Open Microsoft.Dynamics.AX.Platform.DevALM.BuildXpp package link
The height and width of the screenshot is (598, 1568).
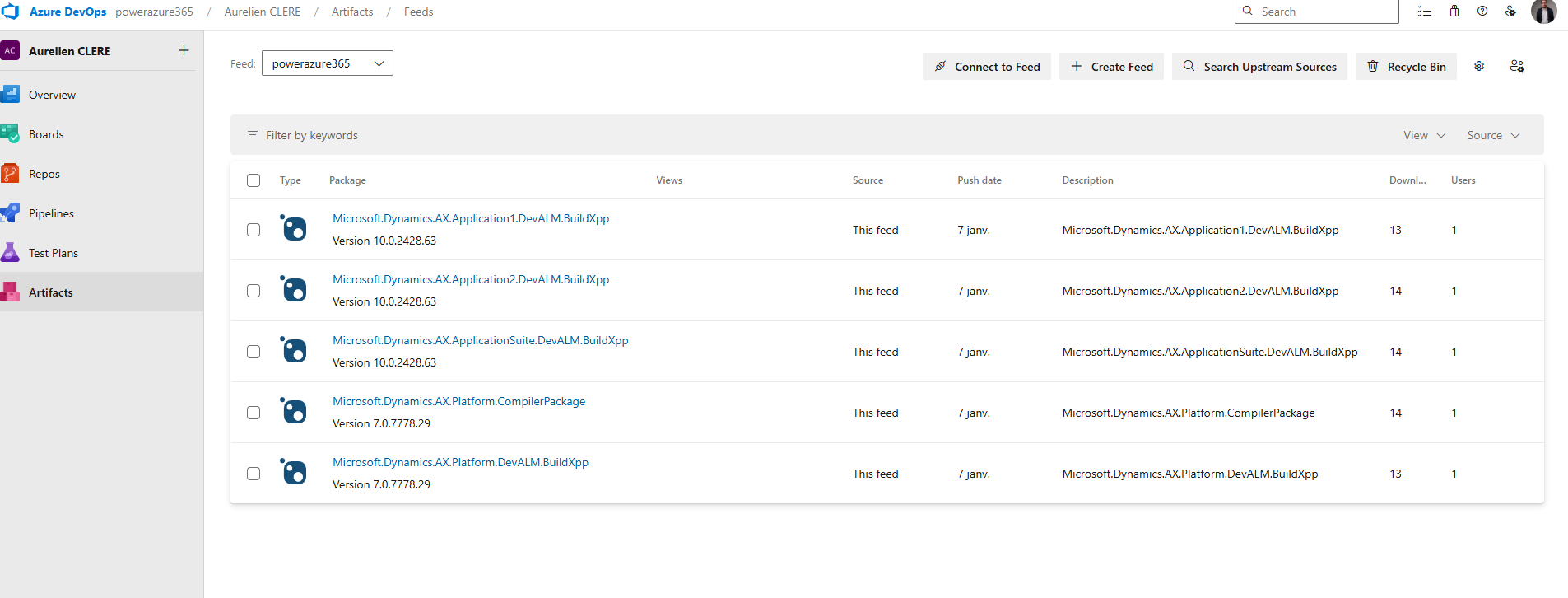click(461, 462)
